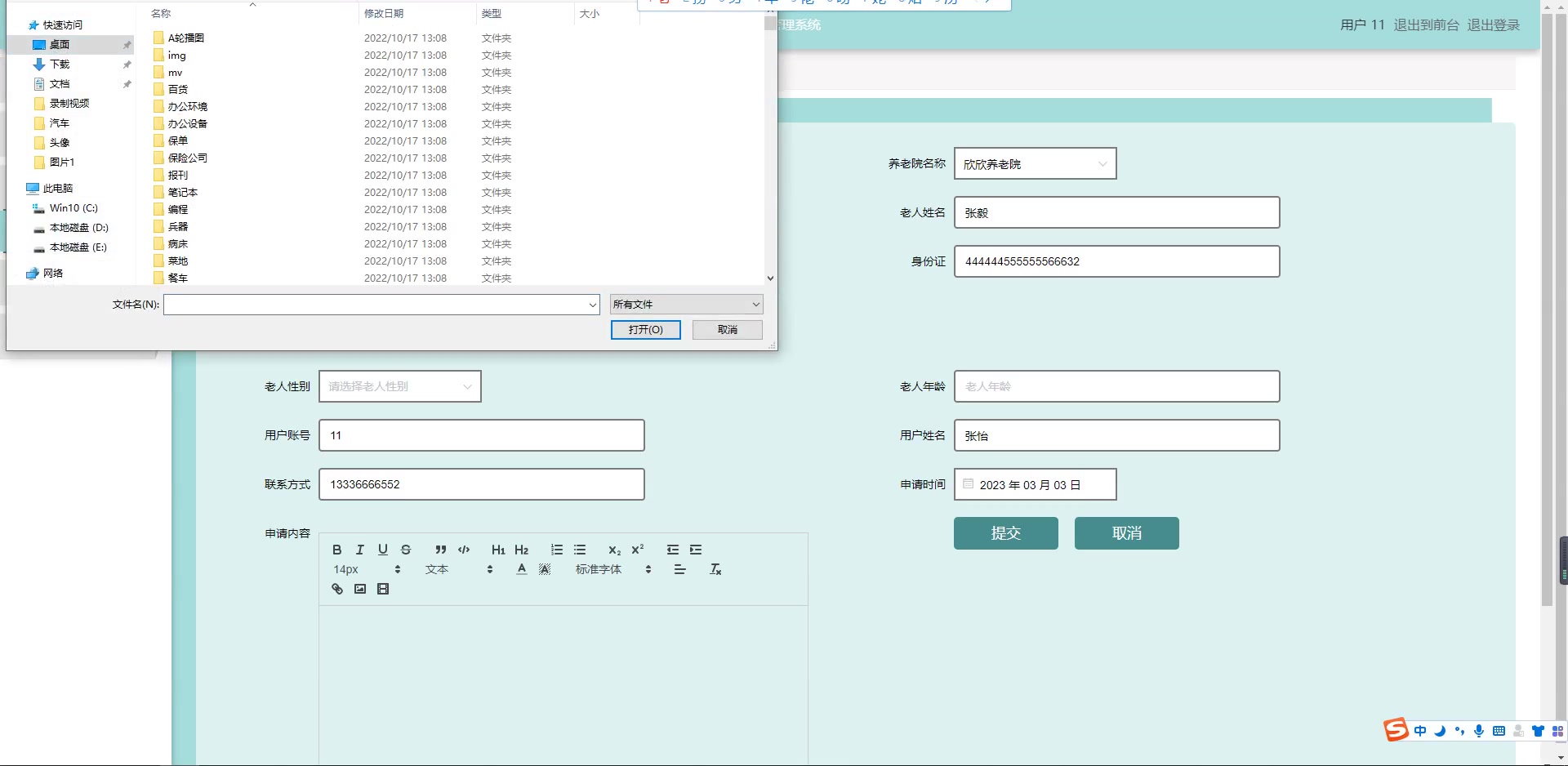Apply bold formatting in the editor
This screenshot has width=1568, height=766.
pyautogui.click(x=336, y=550)
